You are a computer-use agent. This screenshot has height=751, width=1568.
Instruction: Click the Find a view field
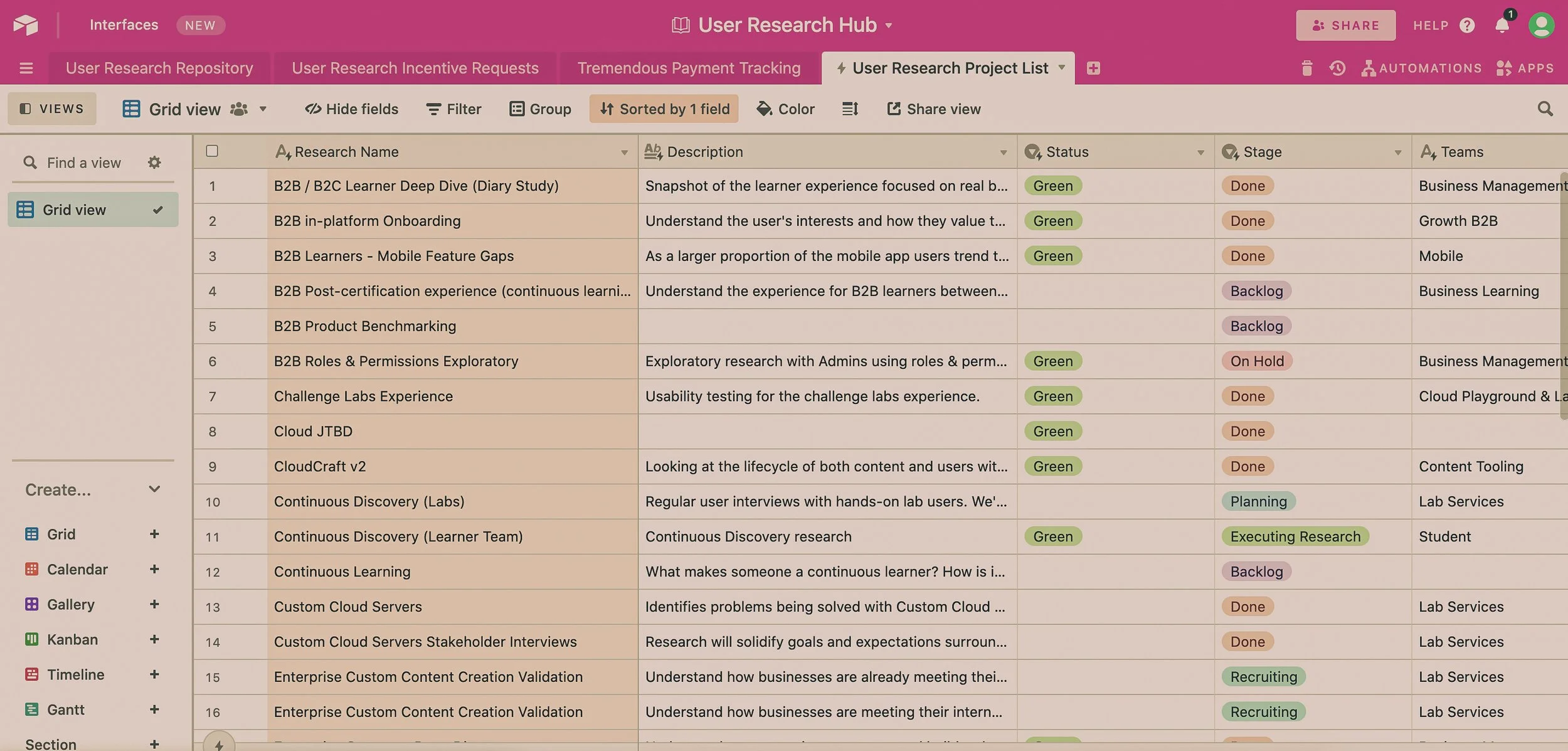click(84, 162)
